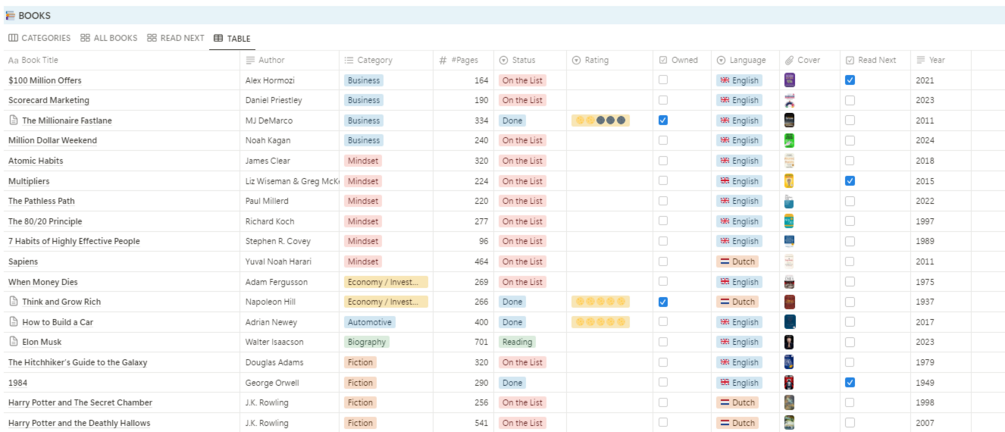Open cover thumbnail for Elon Musk

790,342
